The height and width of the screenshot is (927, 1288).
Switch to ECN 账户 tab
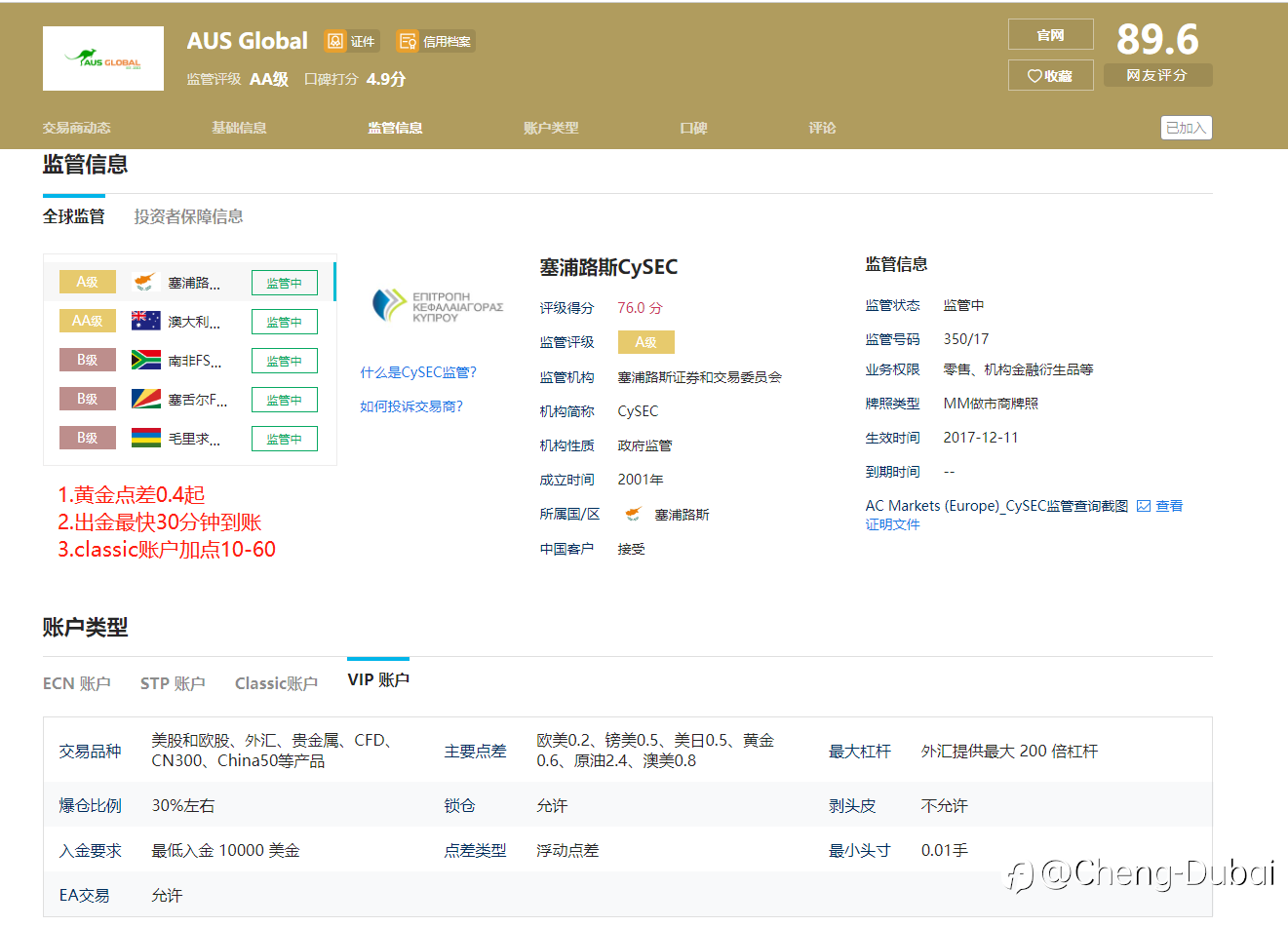pos(76,683)
